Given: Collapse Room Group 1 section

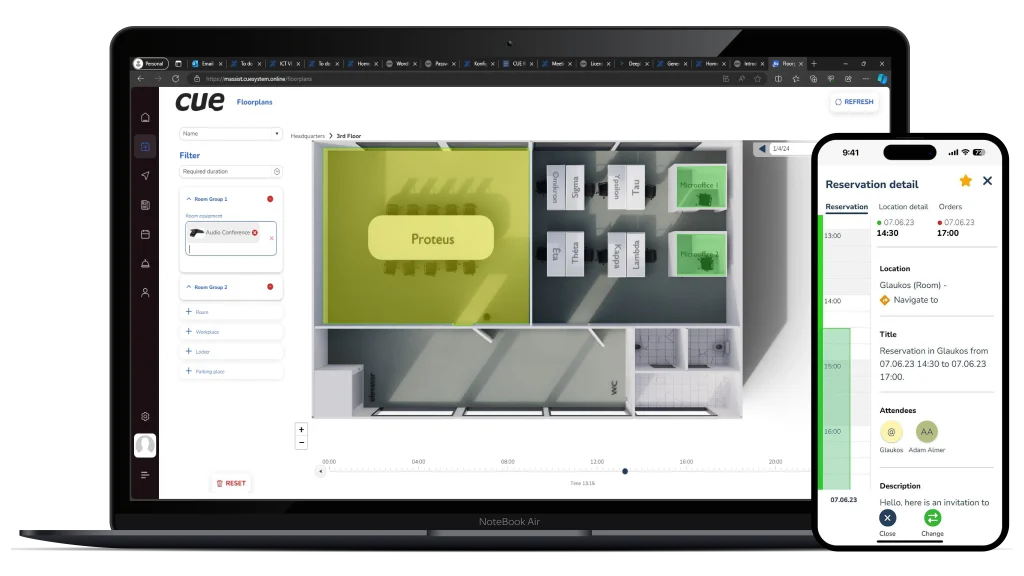Looking at the screenshot, I should point(190,199).
